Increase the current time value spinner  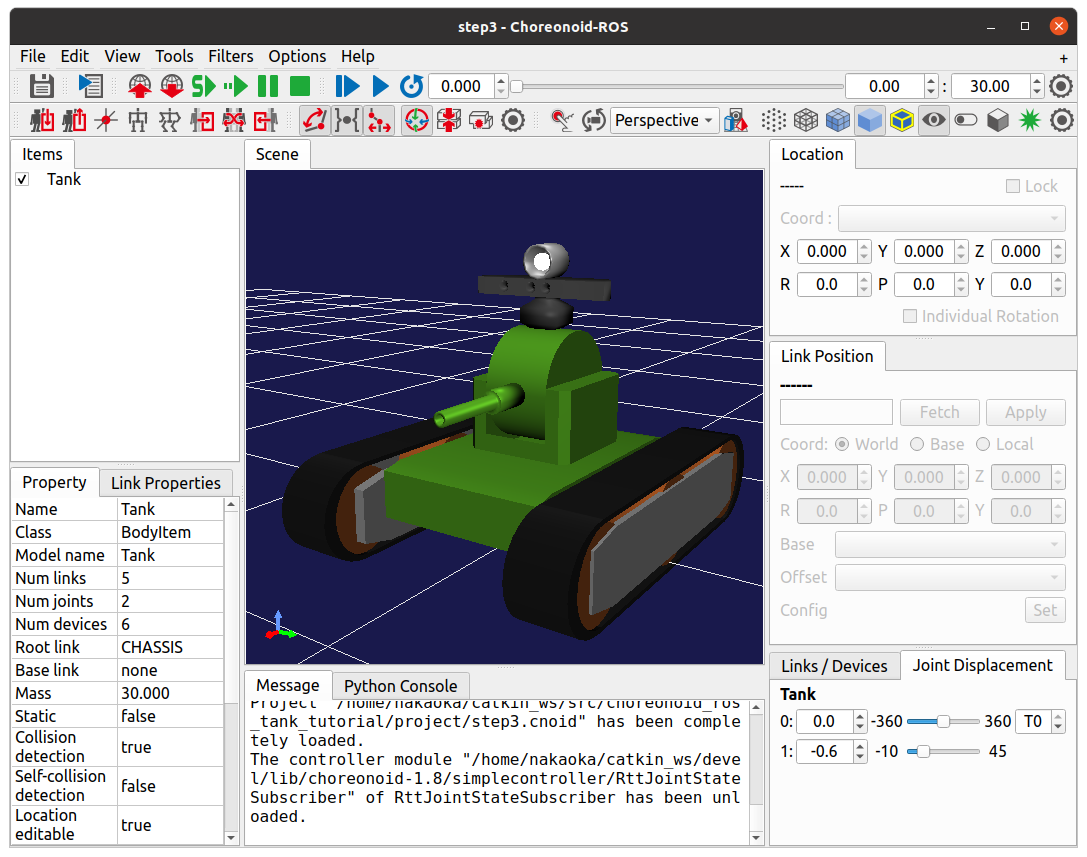point(501,81)
